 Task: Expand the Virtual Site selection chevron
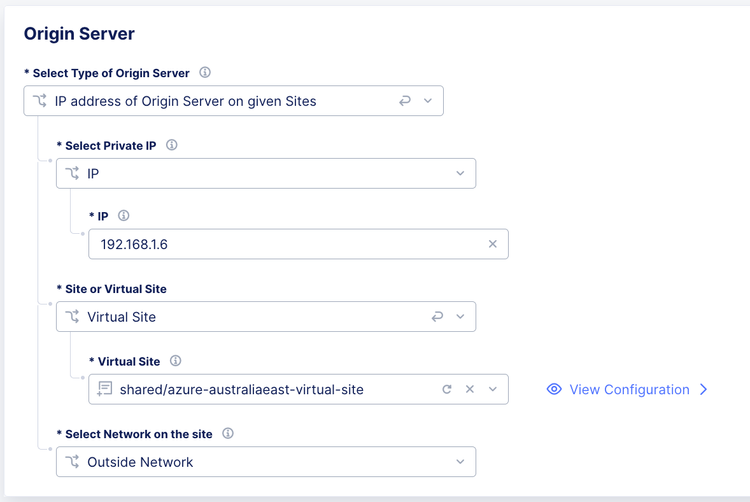[x=493, y=389]
